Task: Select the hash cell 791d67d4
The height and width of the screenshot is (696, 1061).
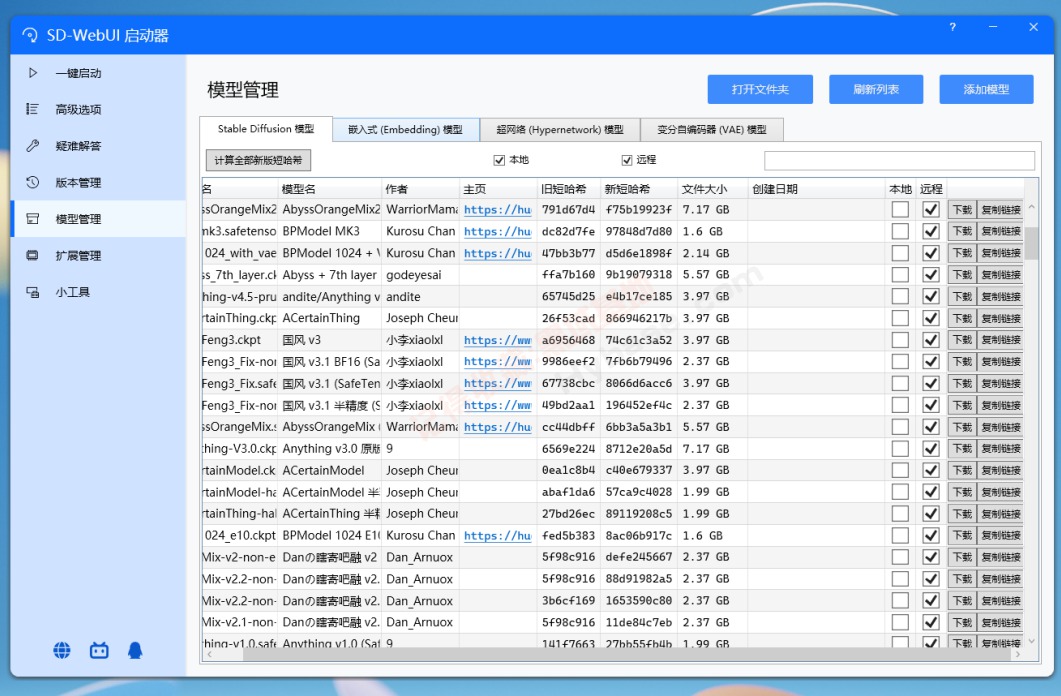Action: (x=568, y=210)
